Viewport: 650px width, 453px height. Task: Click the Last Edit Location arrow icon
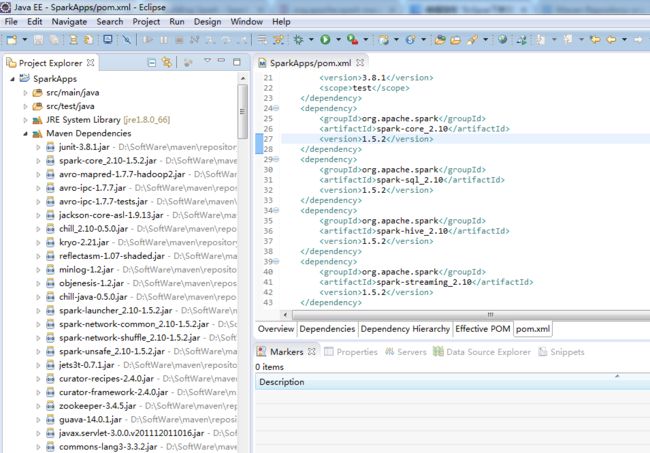click(596, 40)
